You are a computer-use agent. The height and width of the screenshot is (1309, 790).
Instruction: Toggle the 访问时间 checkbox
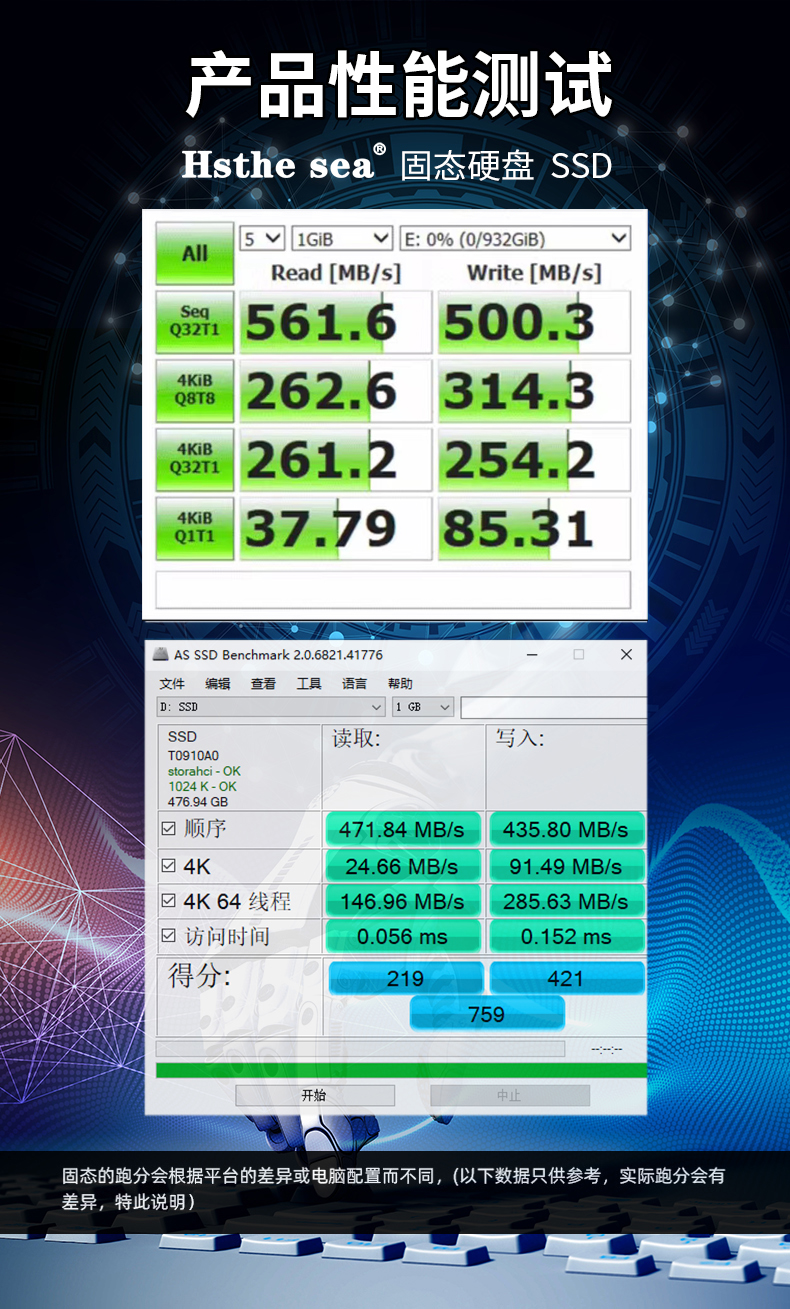click(168, 937)
